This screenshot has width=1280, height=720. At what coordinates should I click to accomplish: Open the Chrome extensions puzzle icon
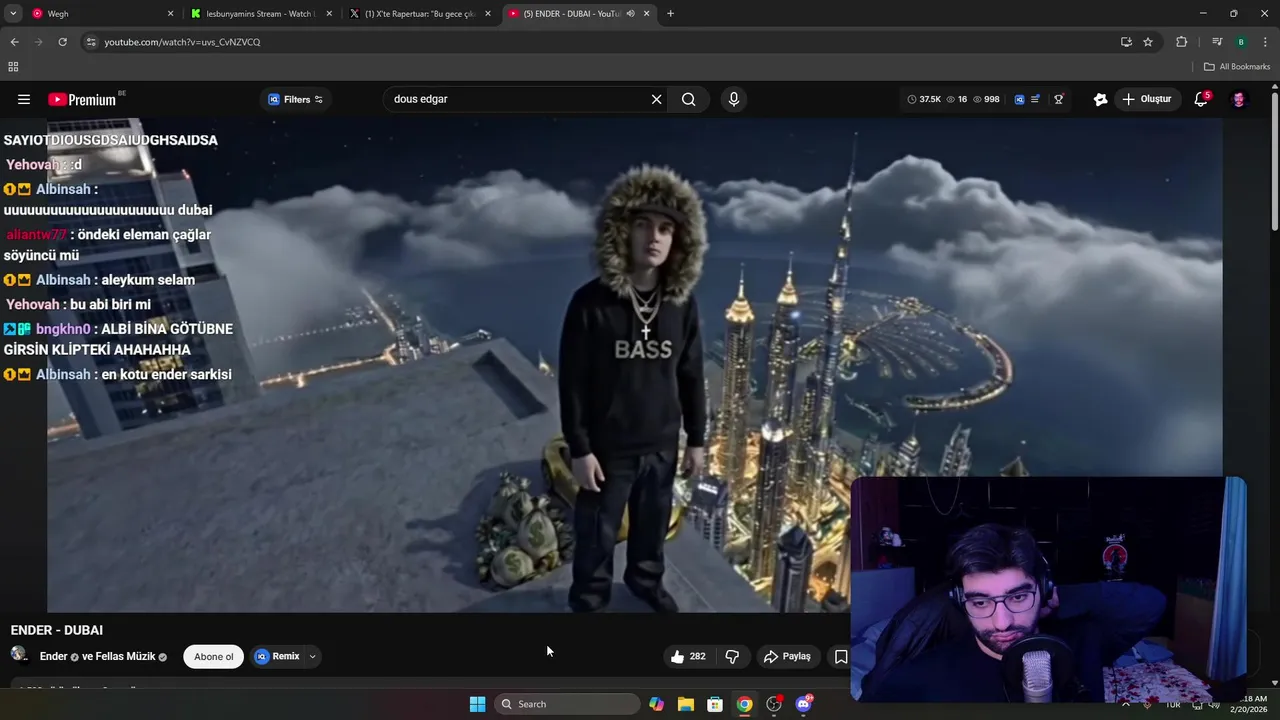click(x=1182, y=42)
